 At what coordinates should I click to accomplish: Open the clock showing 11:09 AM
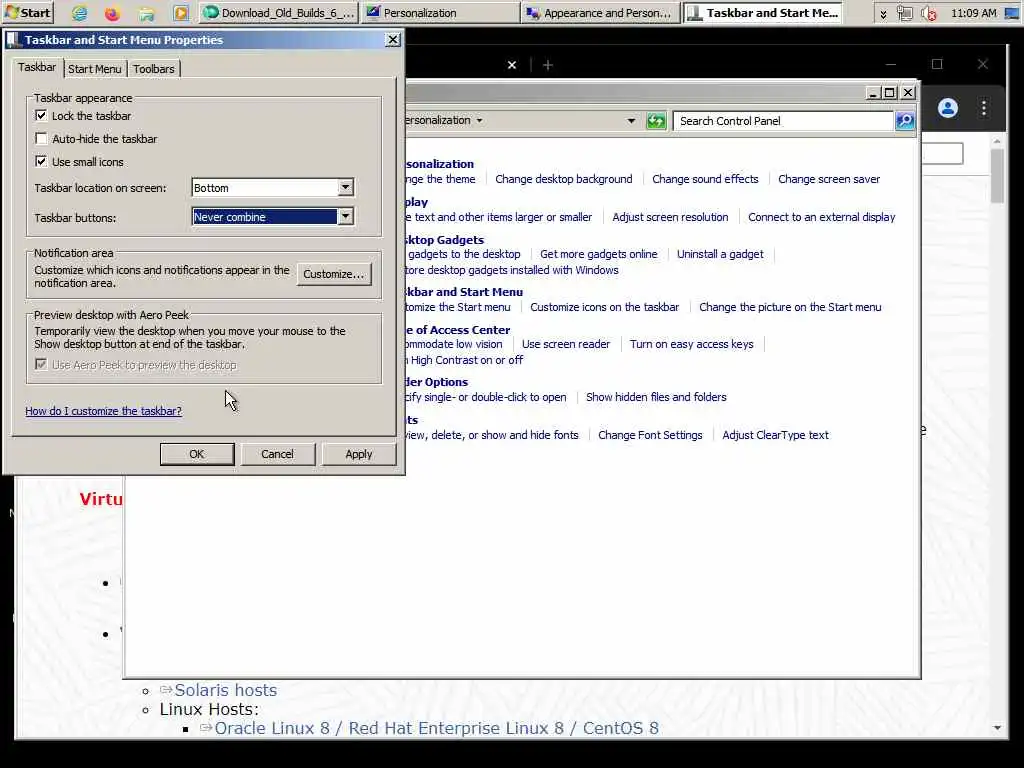tap(974, 13)
